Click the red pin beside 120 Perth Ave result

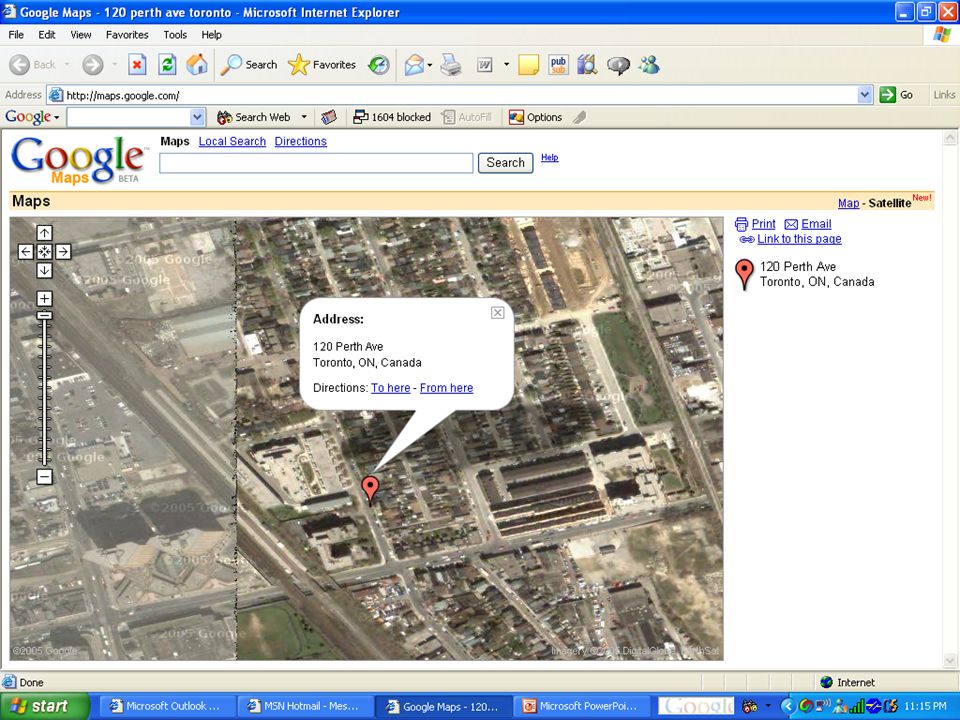point(744,274)
